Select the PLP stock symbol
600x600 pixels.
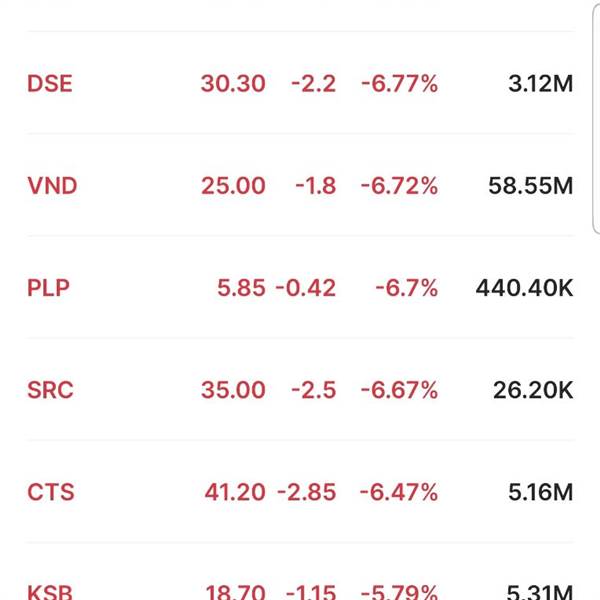(x=49, y=288)
